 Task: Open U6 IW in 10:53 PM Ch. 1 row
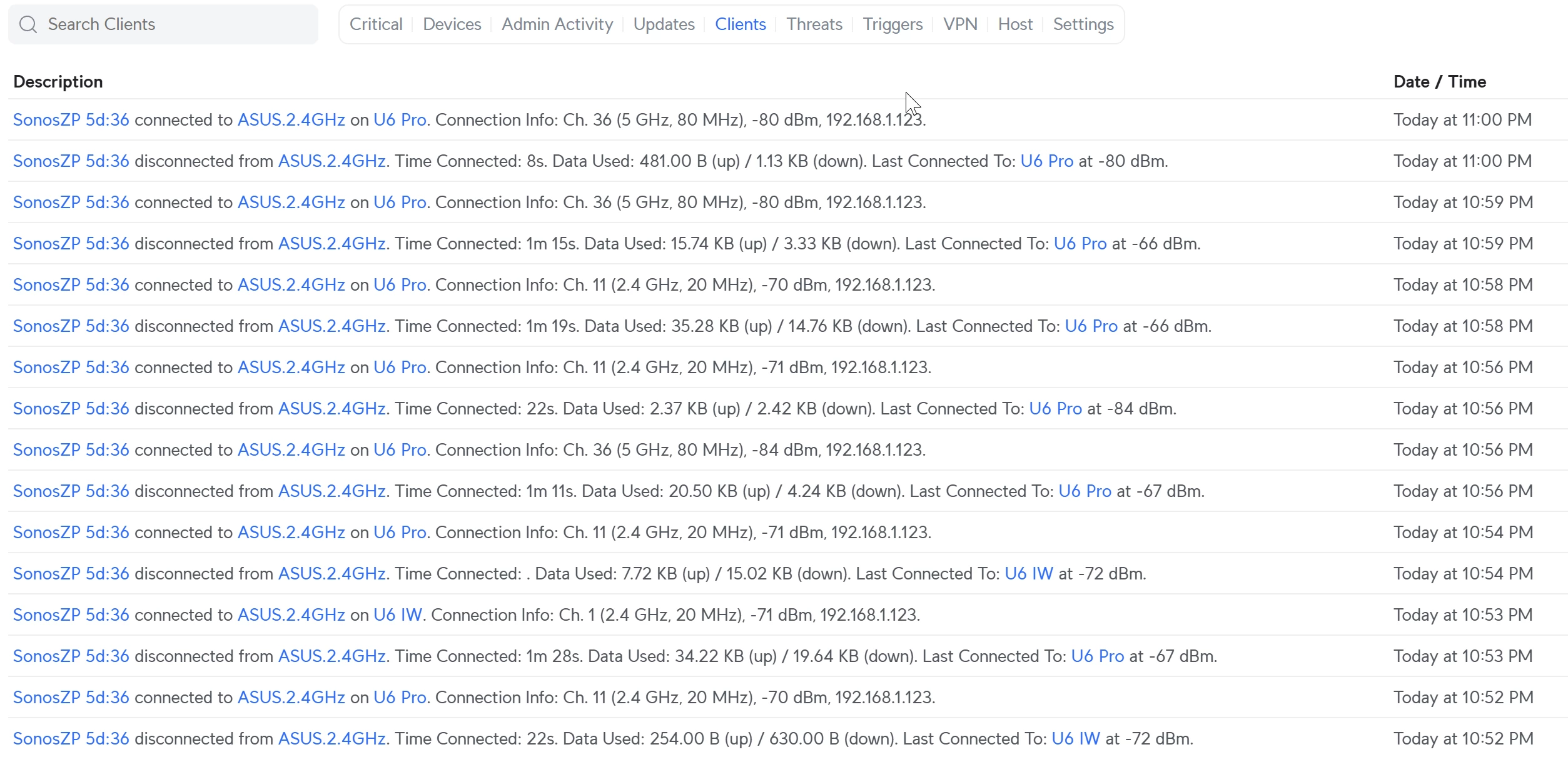(x=398, y=614)
